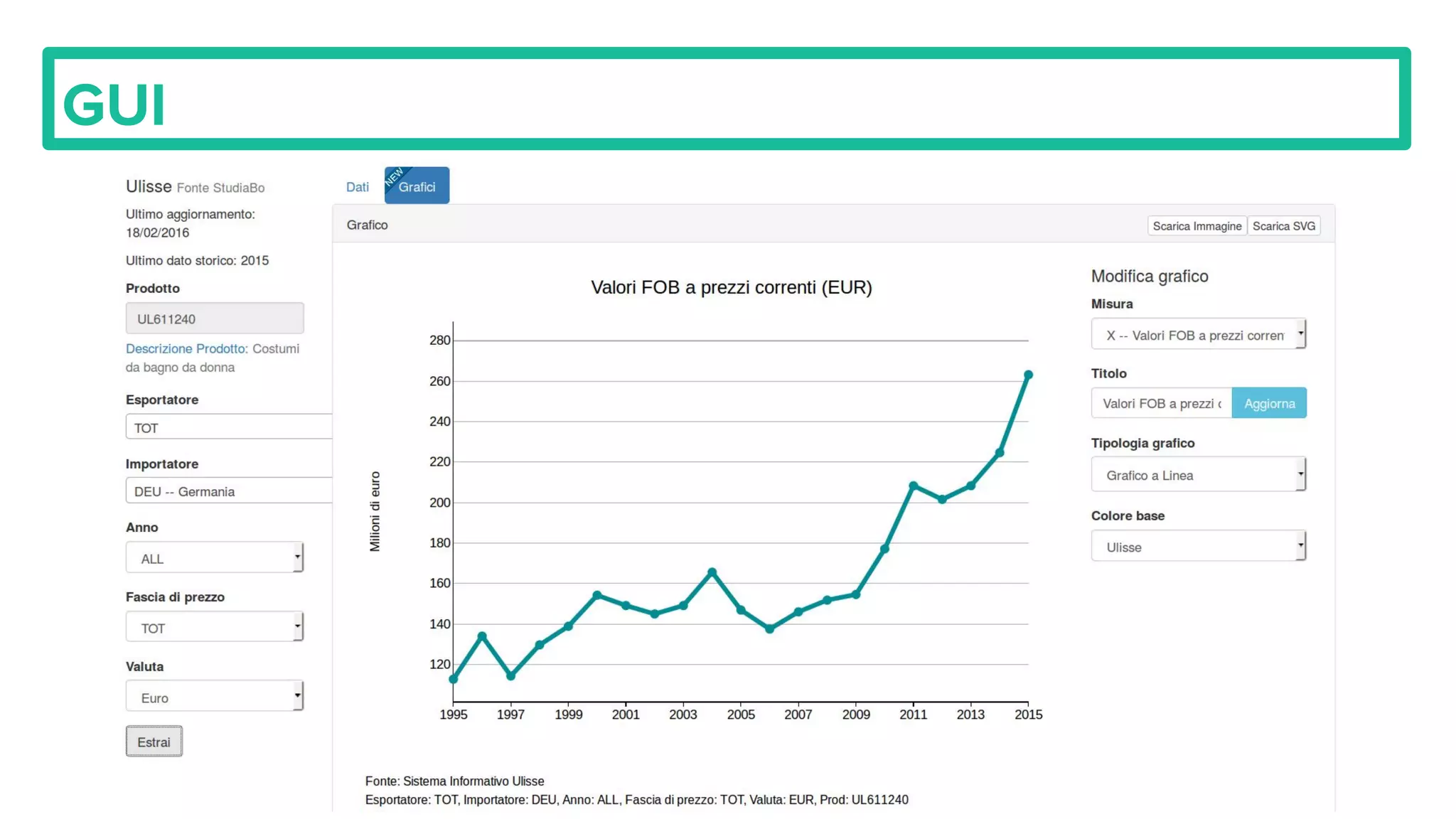Switch to the Dati tab
This screenshot has width=1456, height=819.
(357, 187)
